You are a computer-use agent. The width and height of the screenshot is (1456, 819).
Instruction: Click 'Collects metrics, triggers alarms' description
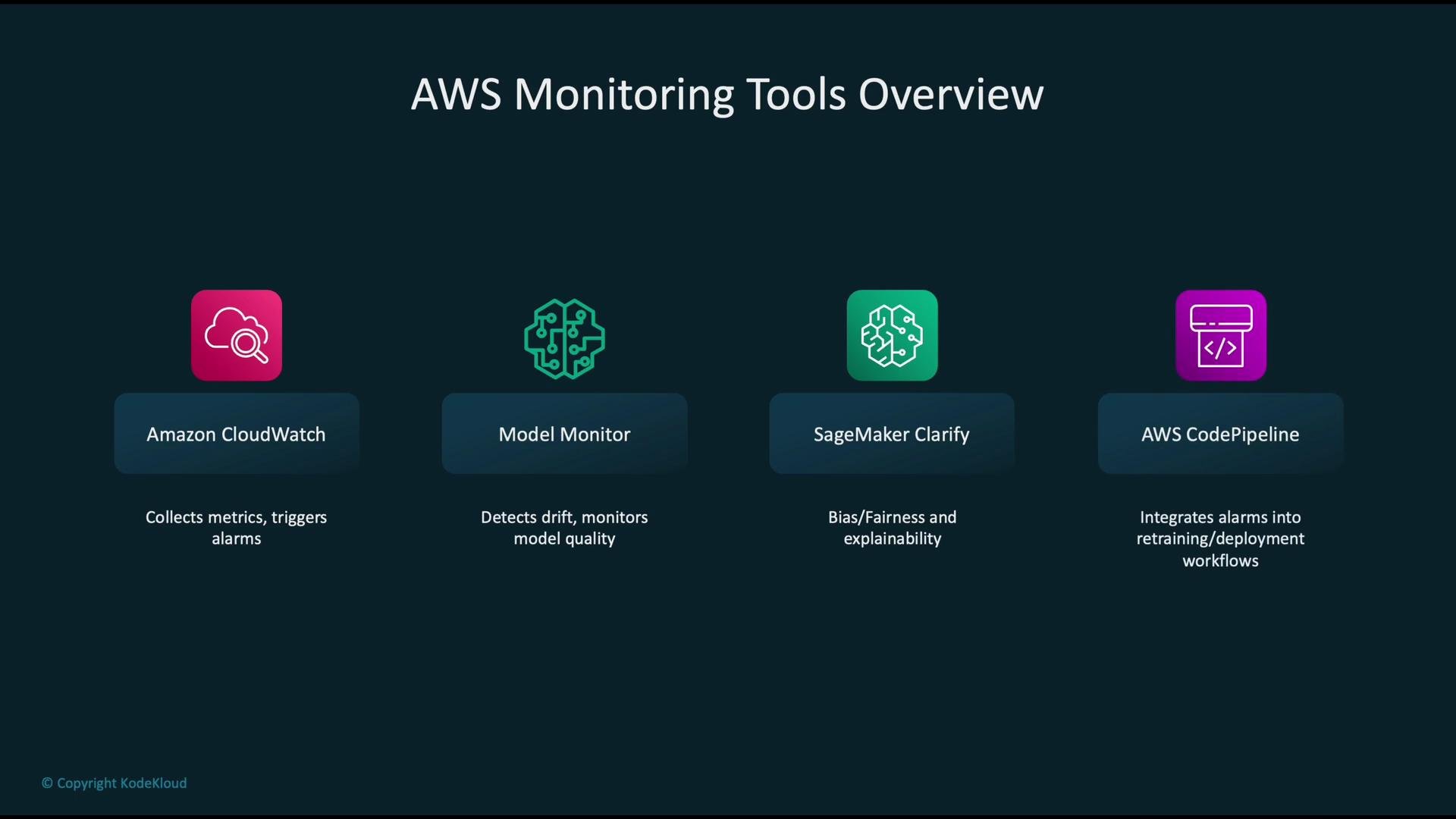[237, 528]
